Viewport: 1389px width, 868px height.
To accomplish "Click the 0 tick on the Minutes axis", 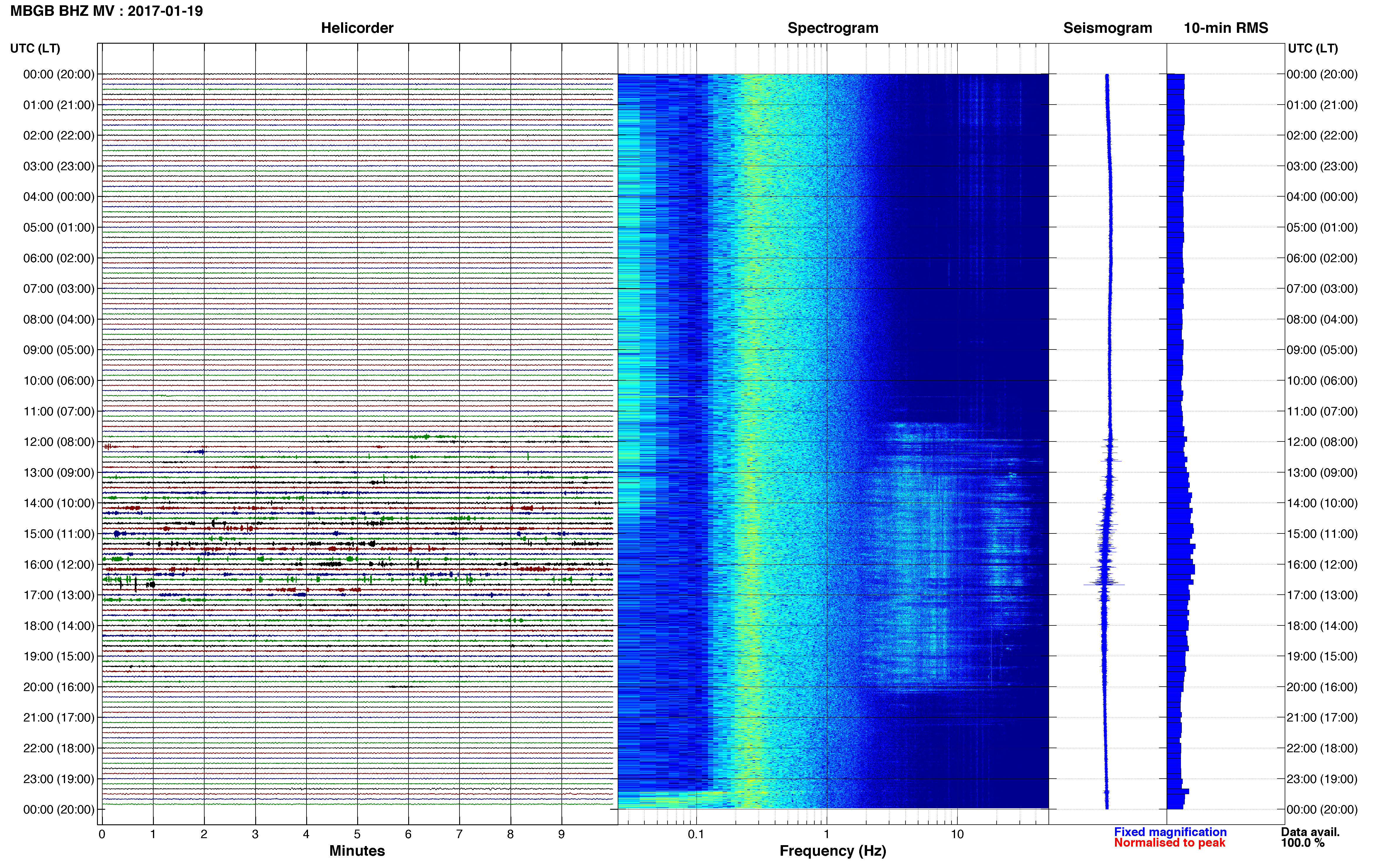I will pos(102,834).
